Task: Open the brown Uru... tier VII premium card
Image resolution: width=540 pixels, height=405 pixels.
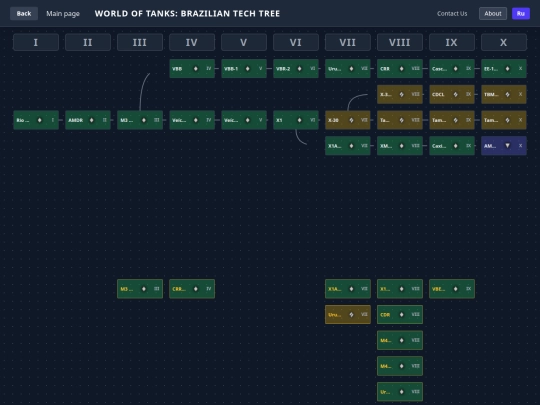Action: (x=348, y=314)
